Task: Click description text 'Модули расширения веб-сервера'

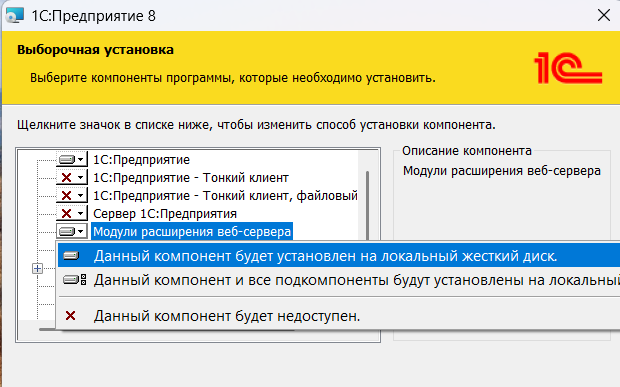Action: pyautogui.click(x=502, y=171)
